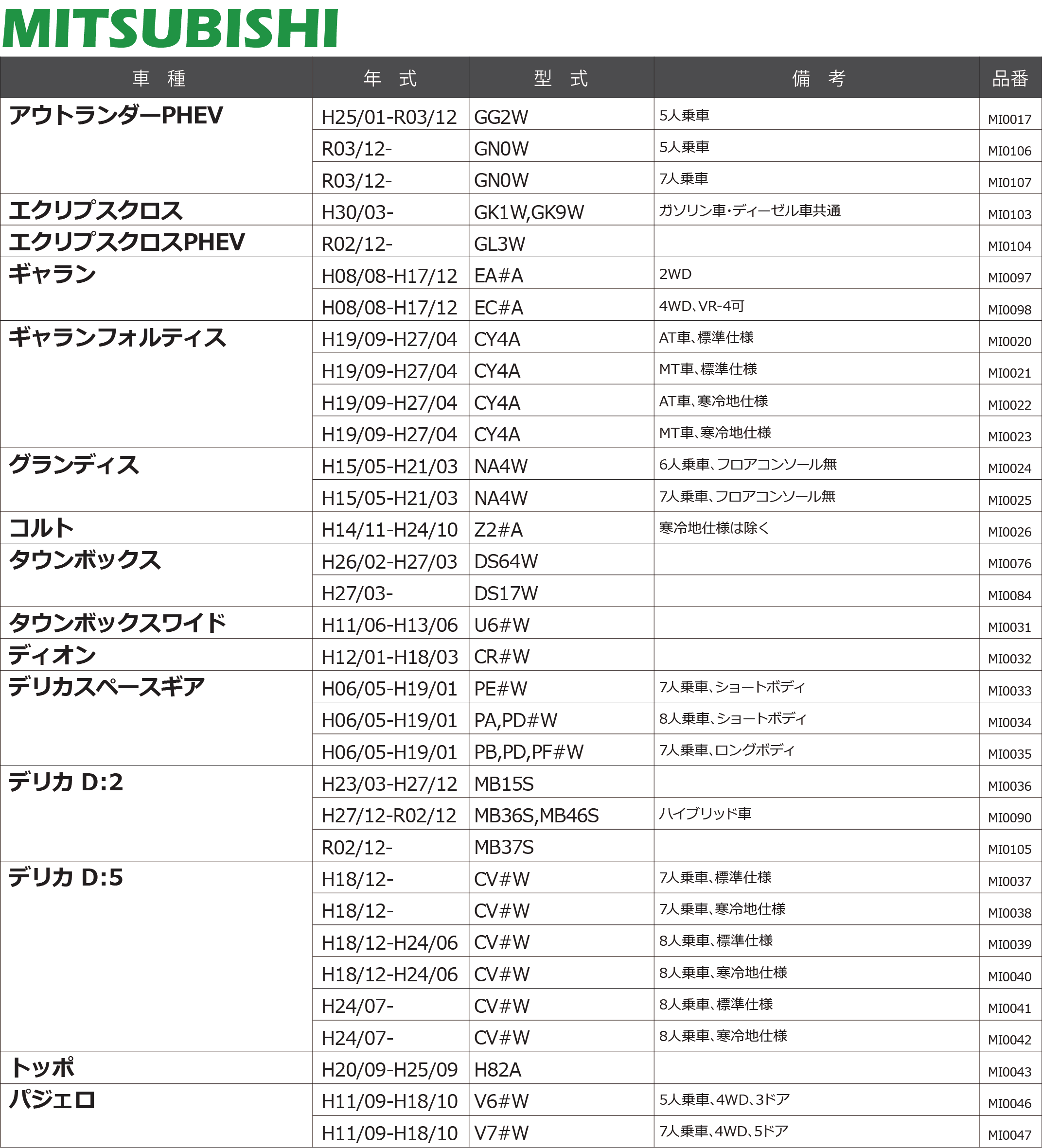Viewport: 1042px width, 1148px height.
Task: Select the エクリプスクロスPHEV row name
Action: (126, 242)
